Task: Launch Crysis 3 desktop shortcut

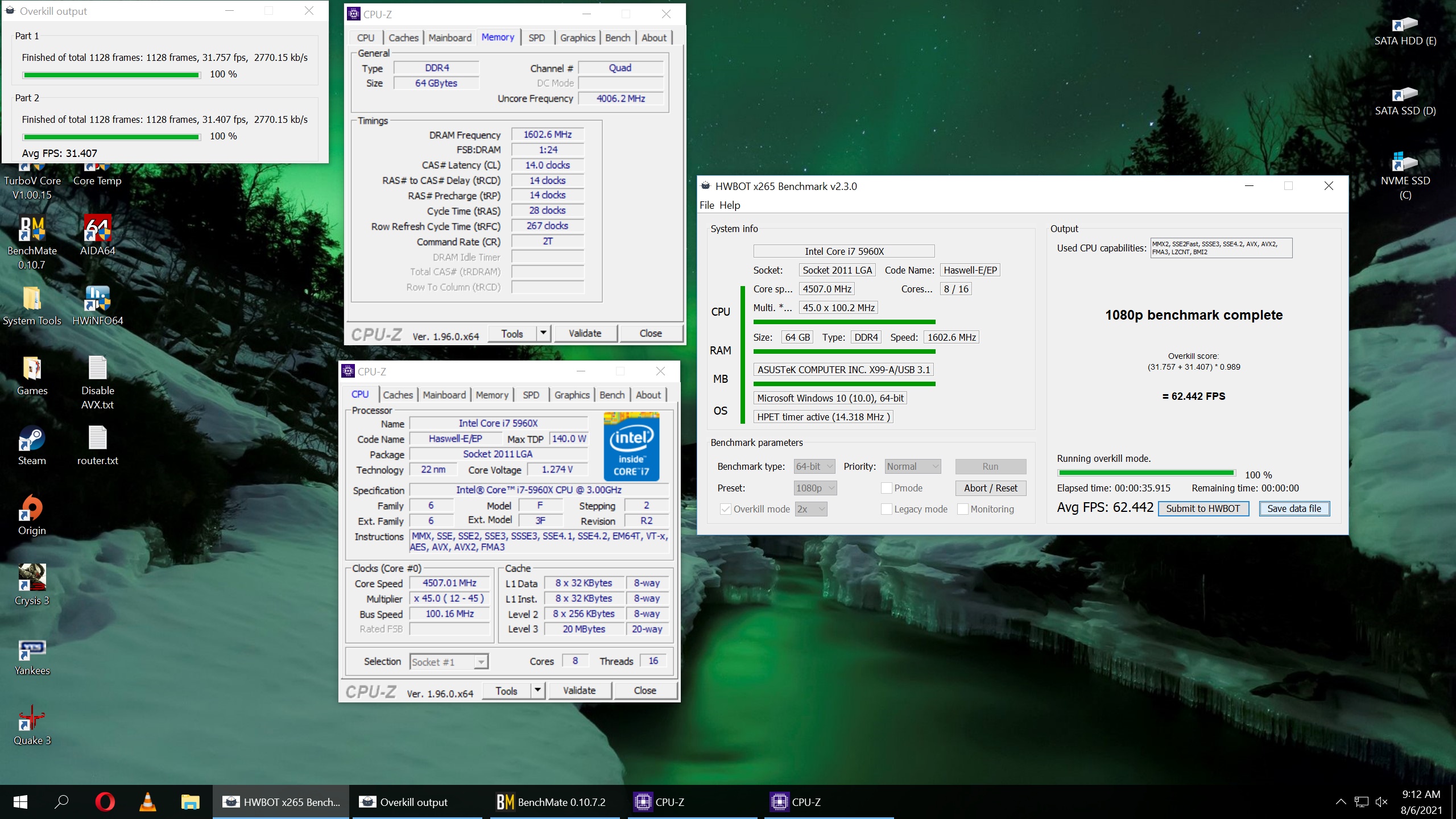Action: pos(32,586)
